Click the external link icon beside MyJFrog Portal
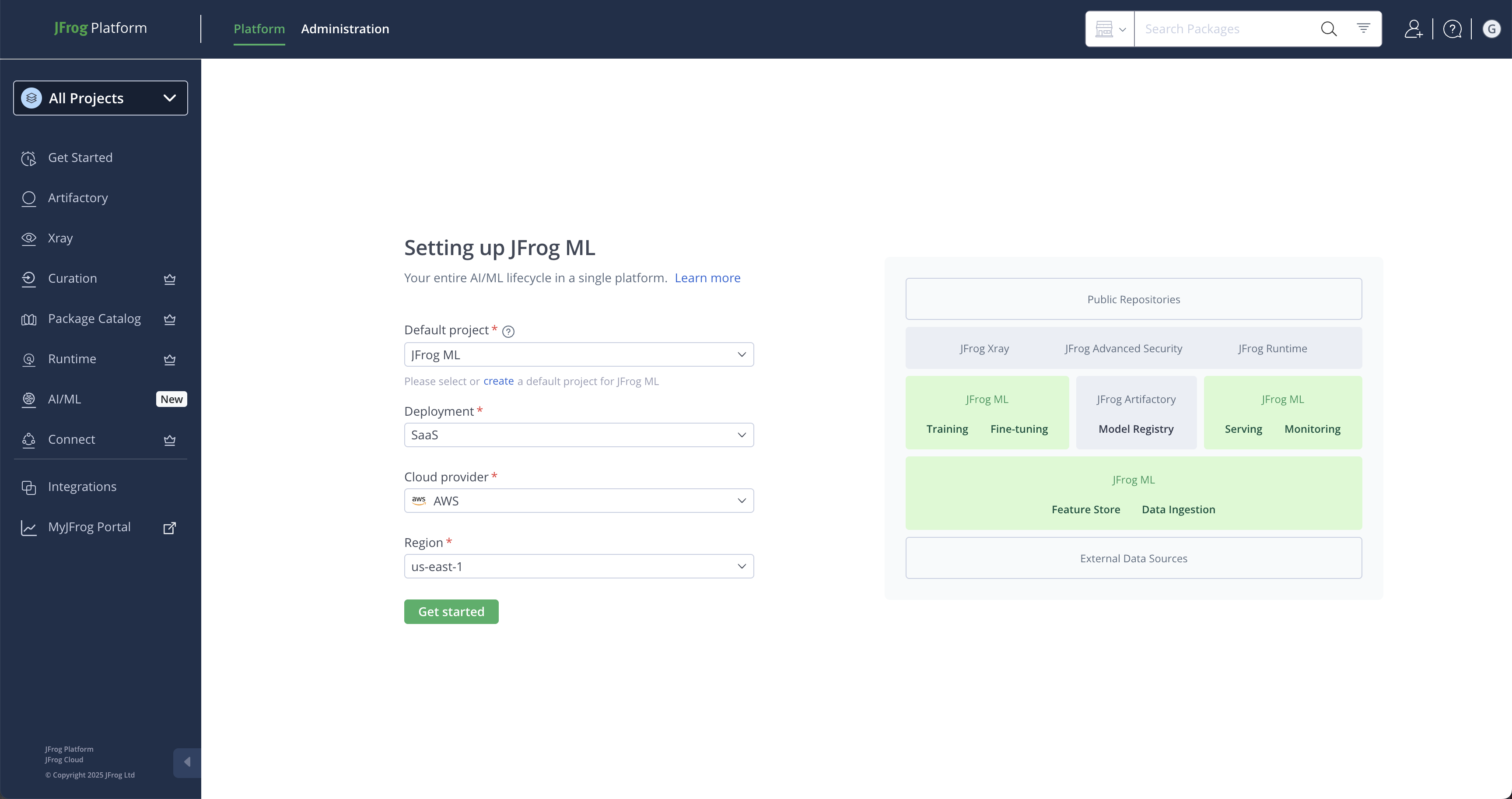Image resolution: width=1512 pixels, height=799 pixels. pos(170,528)
